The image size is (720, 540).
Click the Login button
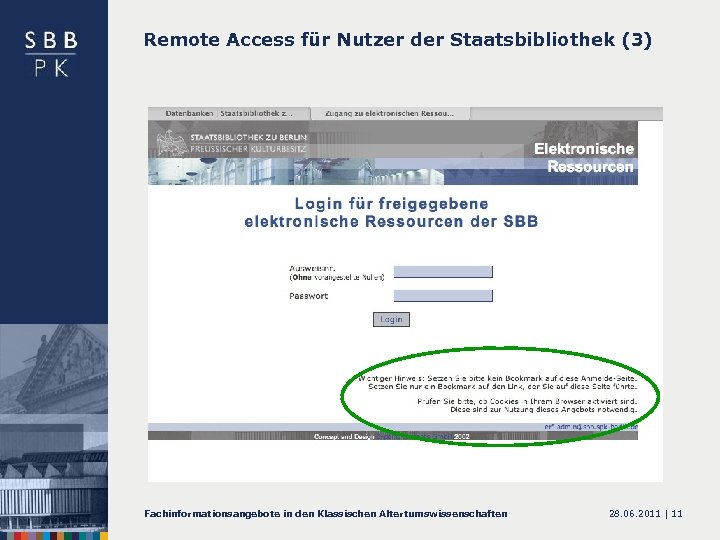(x=391, y=320)
